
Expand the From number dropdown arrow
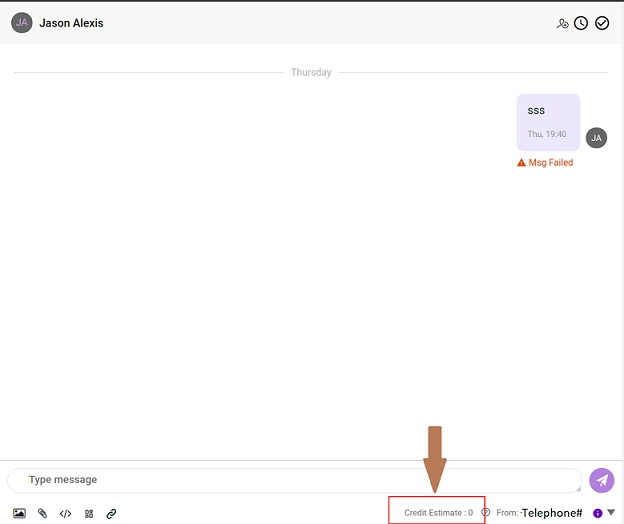click(611, 512)
